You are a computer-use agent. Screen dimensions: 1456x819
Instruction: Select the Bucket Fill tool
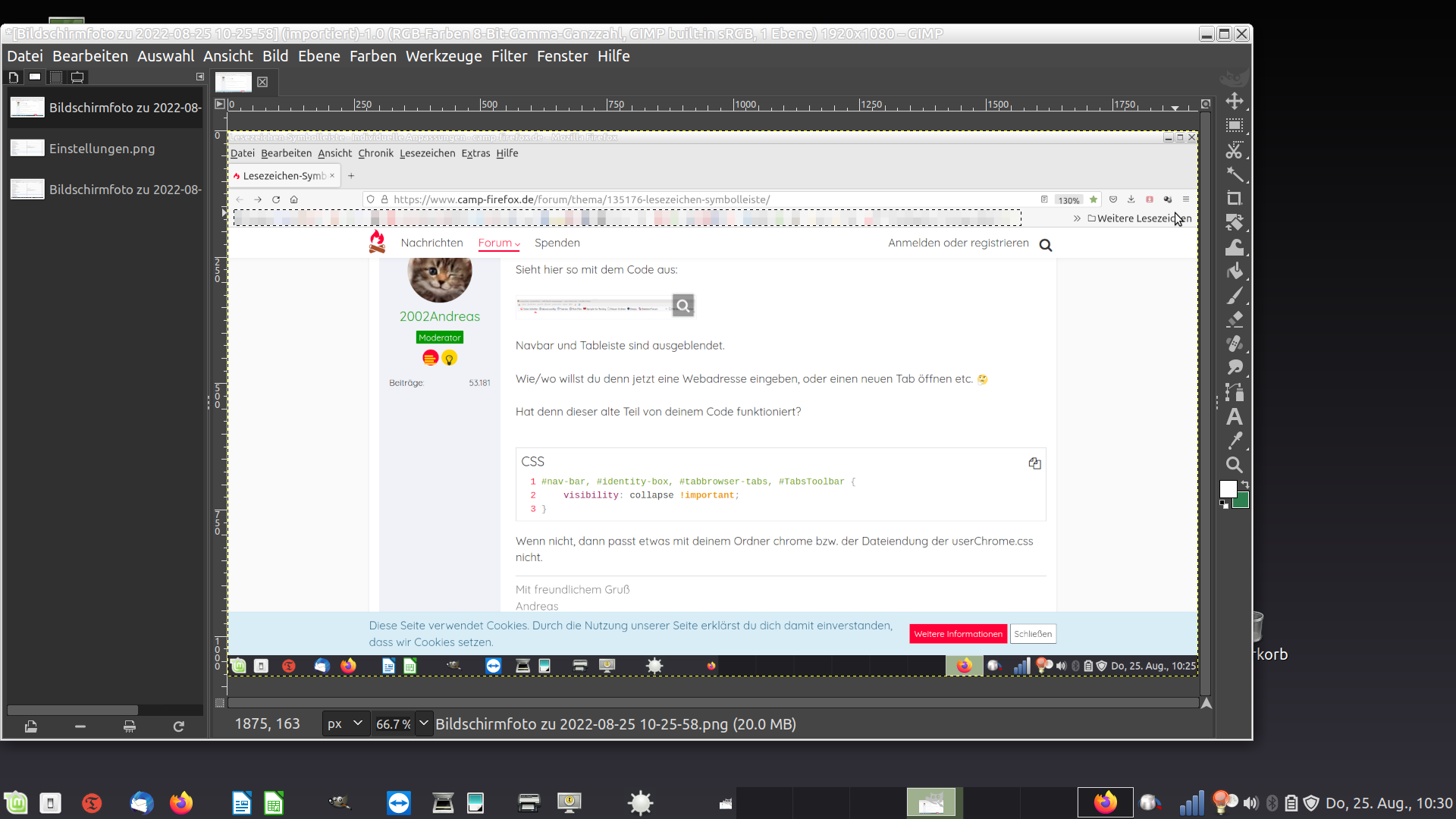(1235, 271)
